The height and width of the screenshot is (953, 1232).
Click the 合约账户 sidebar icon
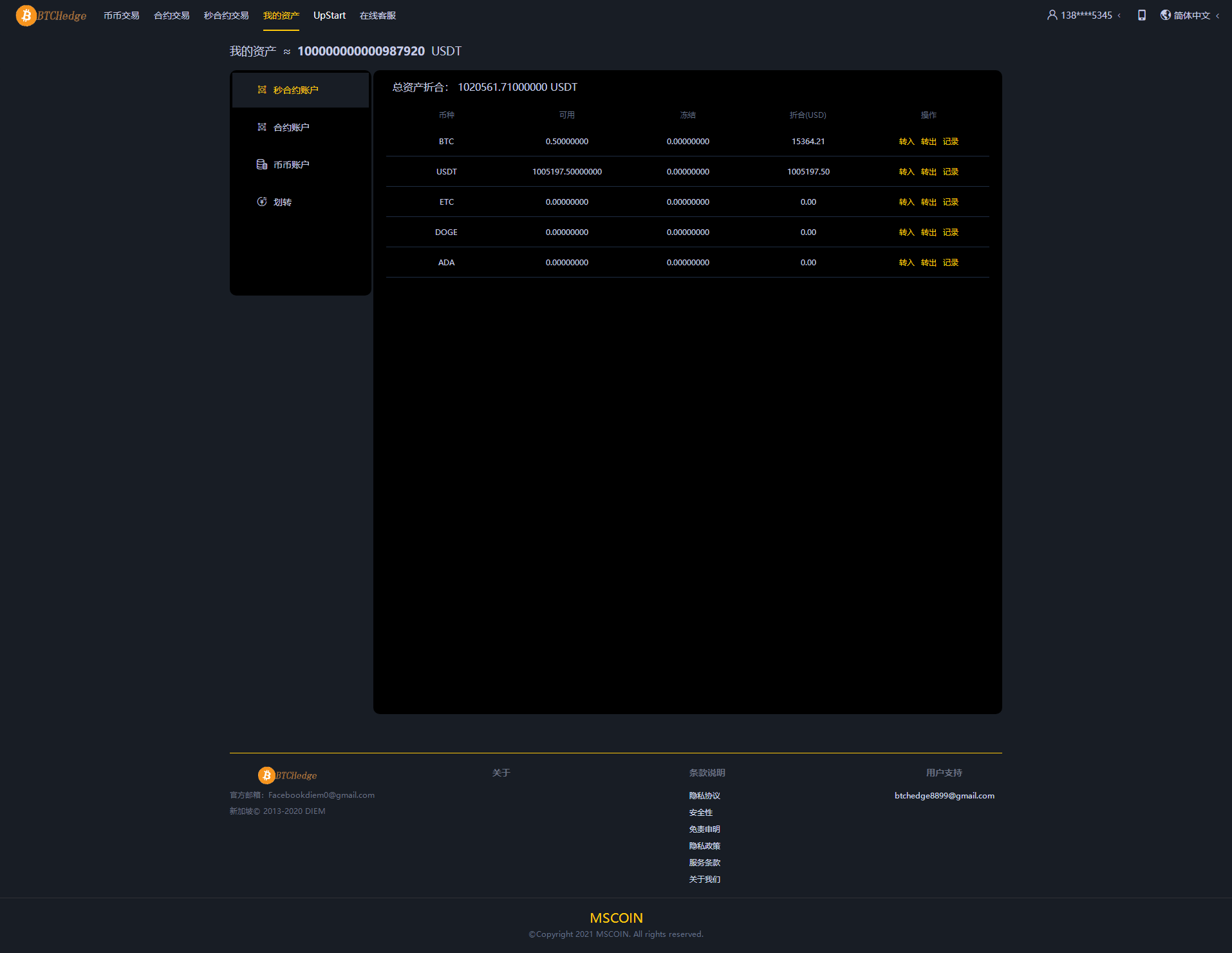[262, 127]
